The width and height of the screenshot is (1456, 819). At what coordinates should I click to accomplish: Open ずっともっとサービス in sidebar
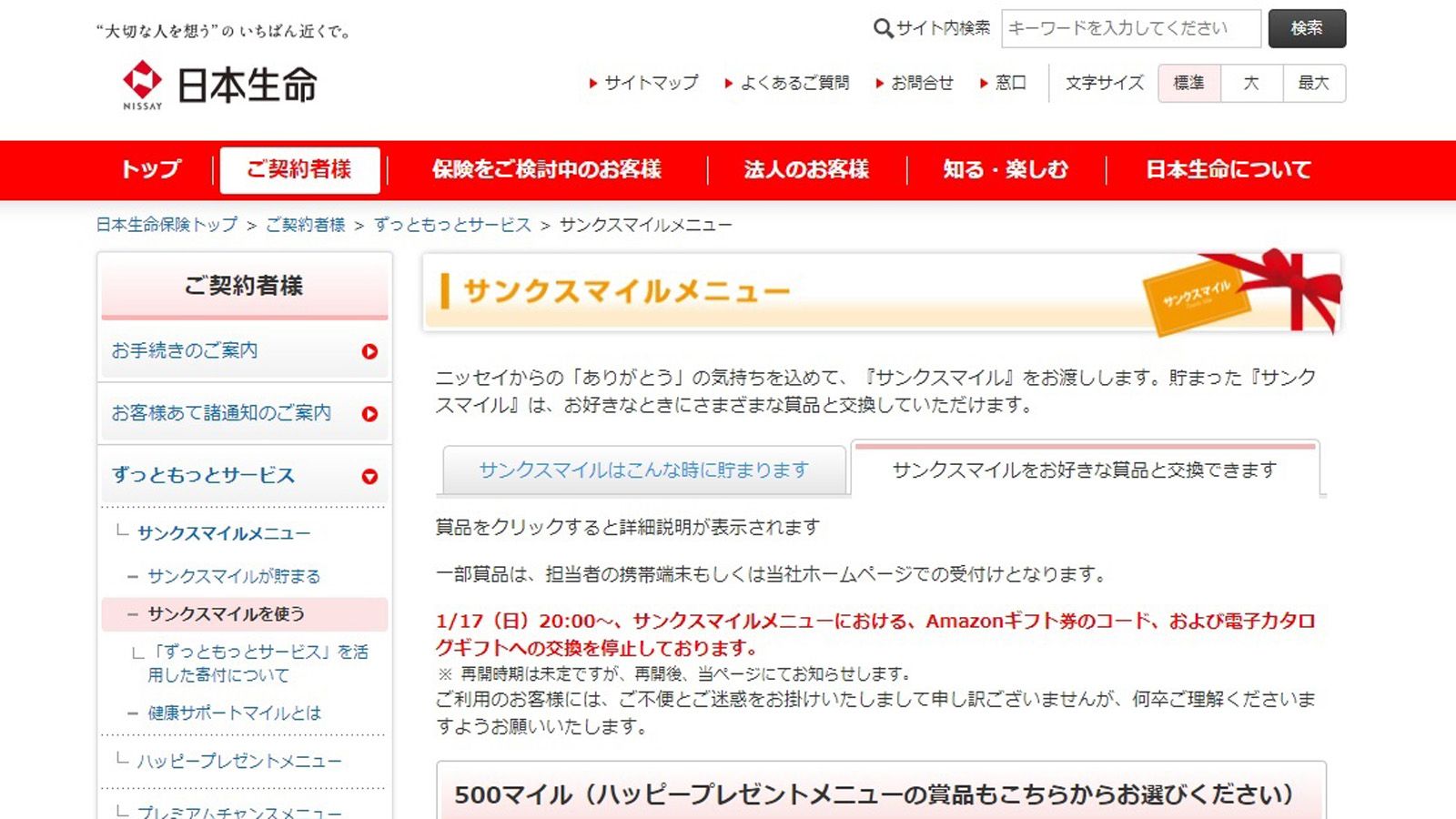click(204, 475)
